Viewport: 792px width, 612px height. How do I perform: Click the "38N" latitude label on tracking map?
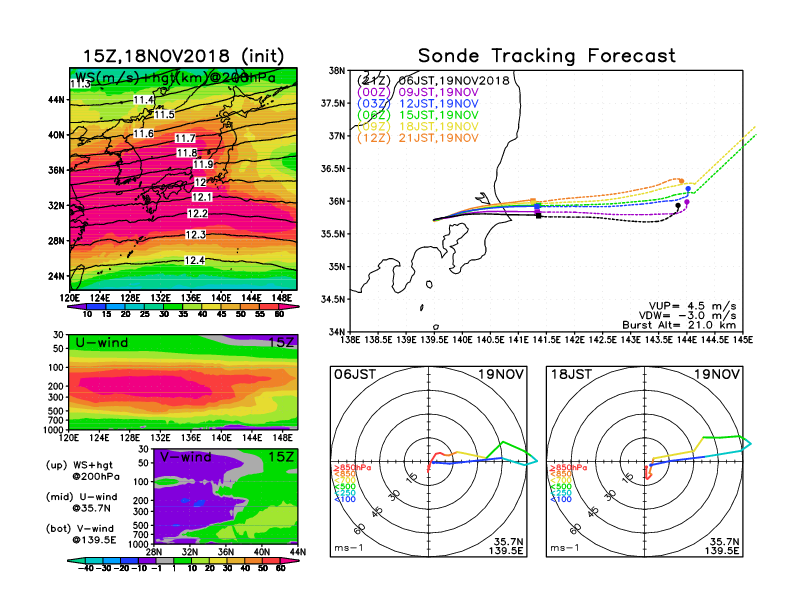pyautogui.click(x=336, y=71)
